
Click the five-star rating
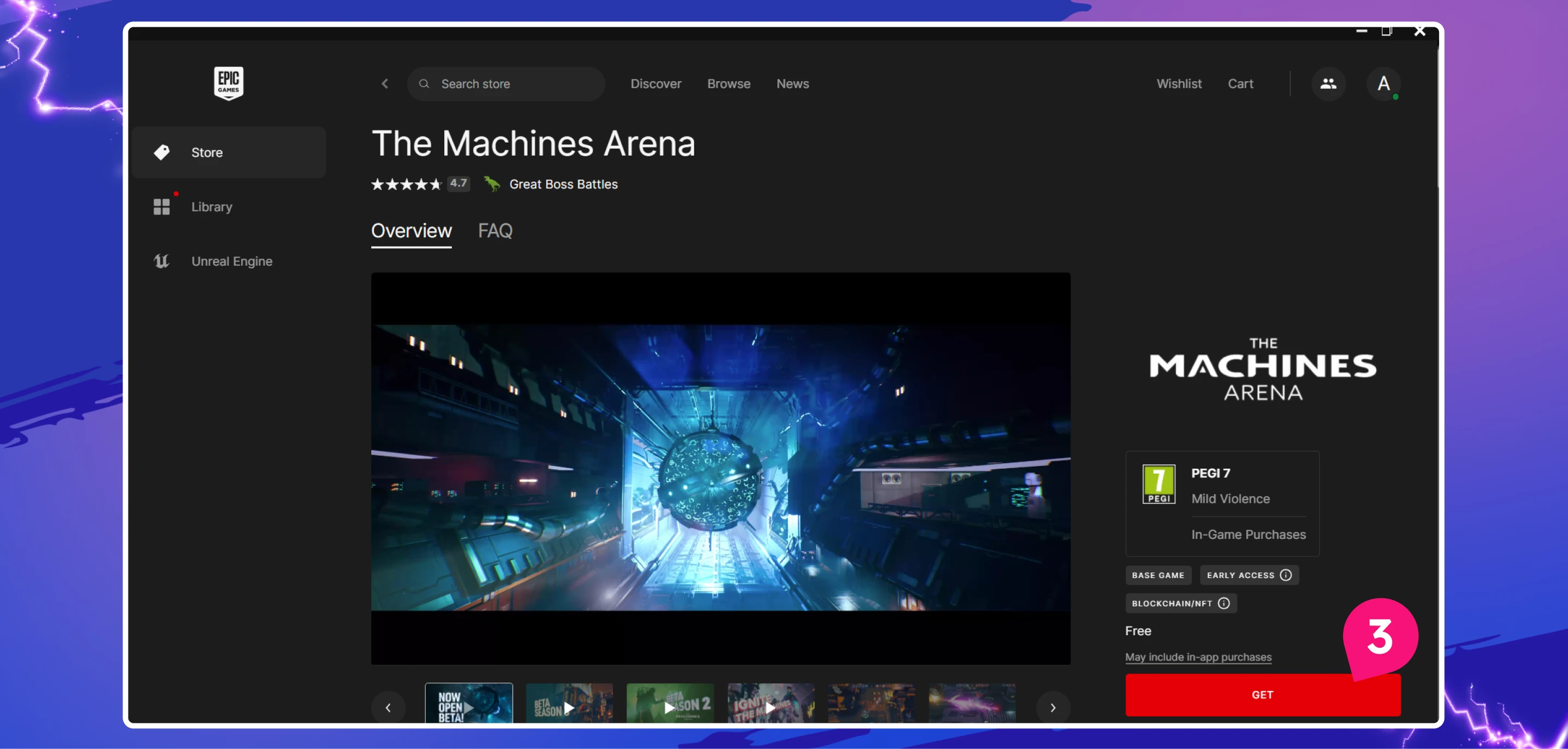pos(406,184)
